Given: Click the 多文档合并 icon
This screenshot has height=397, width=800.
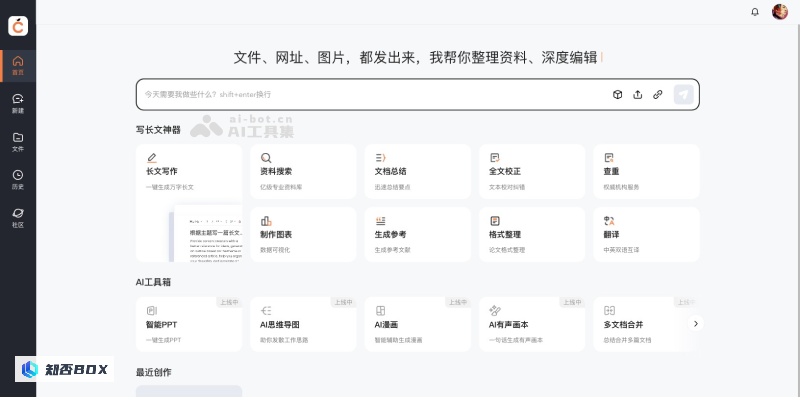Looking at the screenshot, I should tap(609, 311).
